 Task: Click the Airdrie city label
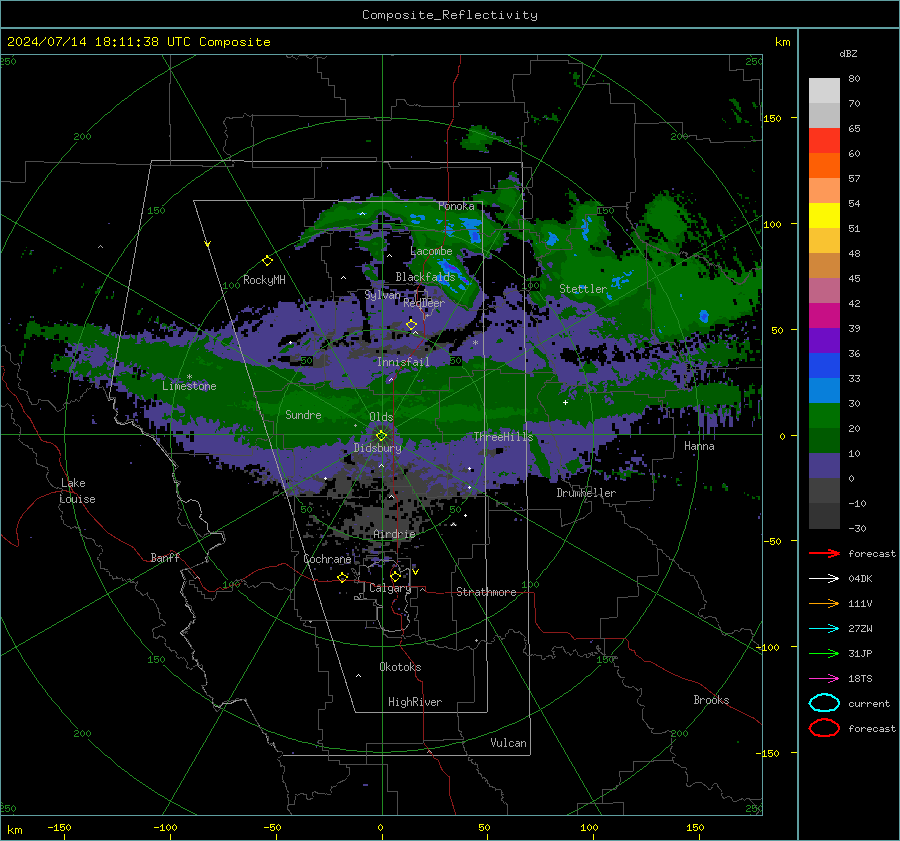(x=394, y=534)
